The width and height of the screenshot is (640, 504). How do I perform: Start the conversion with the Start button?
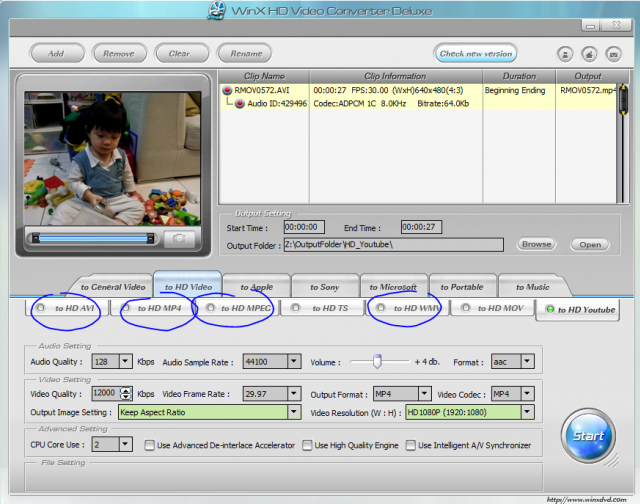[x=588, y=436]
